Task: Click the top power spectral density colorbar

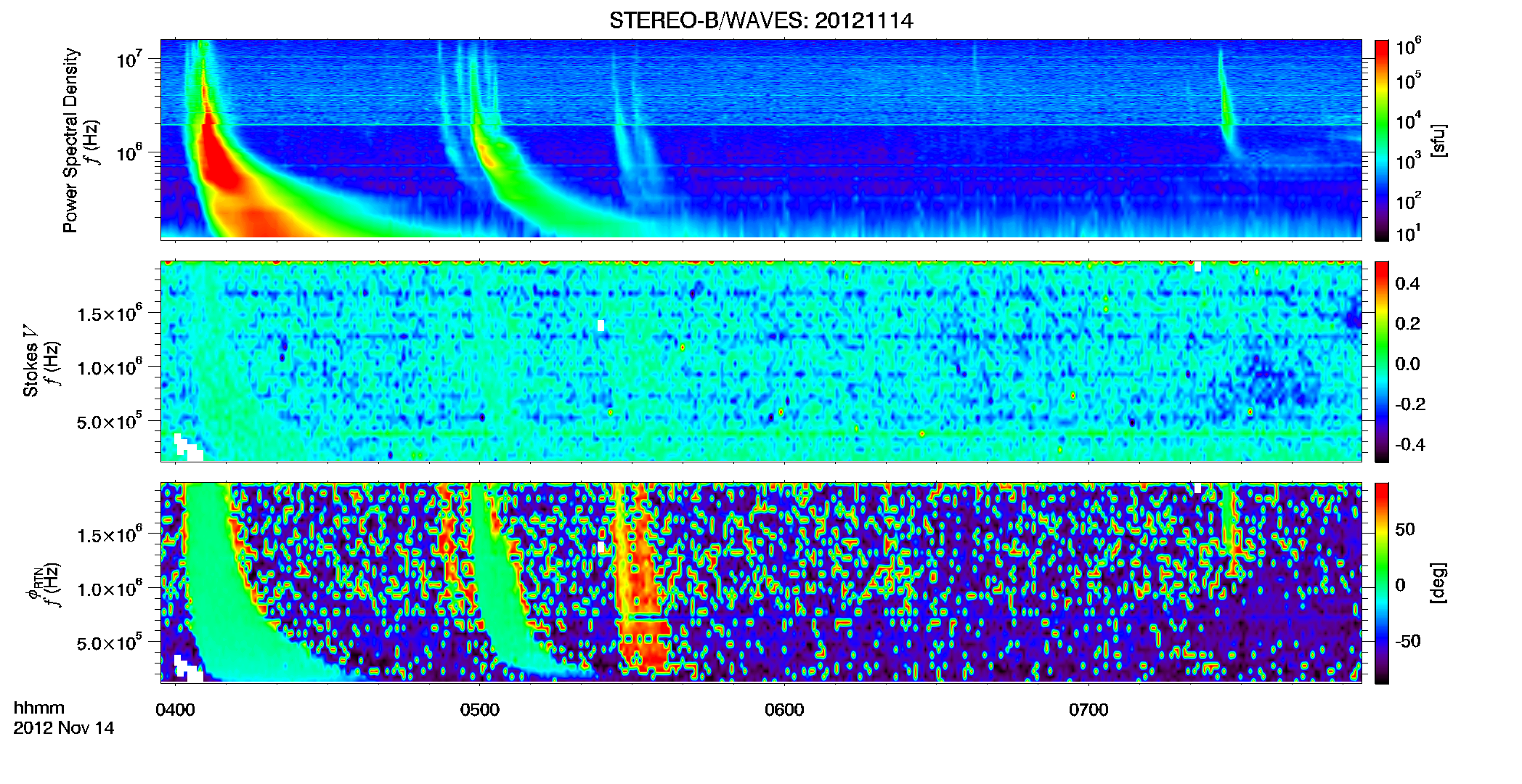Action: (x=1382, y=140)
